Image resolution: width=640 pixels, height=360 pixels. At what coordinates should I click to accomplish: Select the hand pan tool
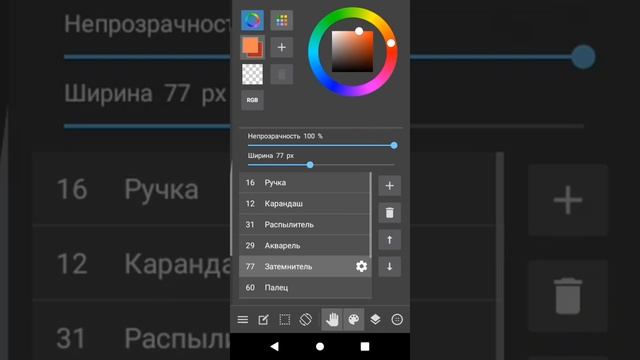[x=332, y=320]
